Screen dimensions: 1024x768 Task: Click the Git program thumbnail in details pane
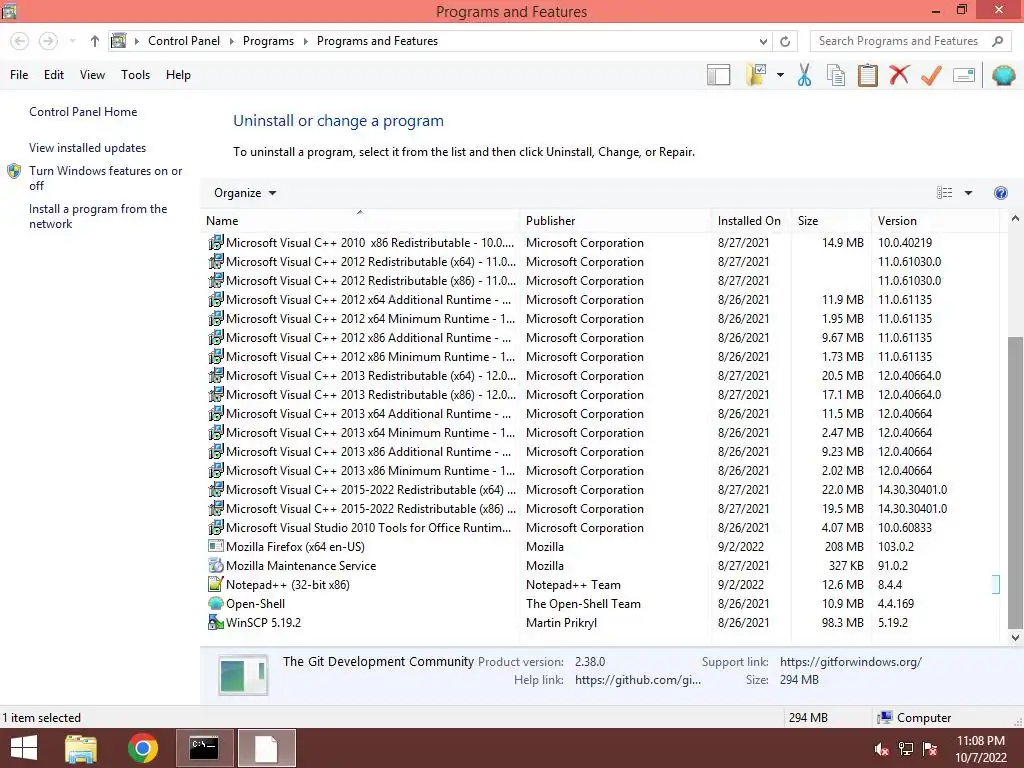coord(243,675)
